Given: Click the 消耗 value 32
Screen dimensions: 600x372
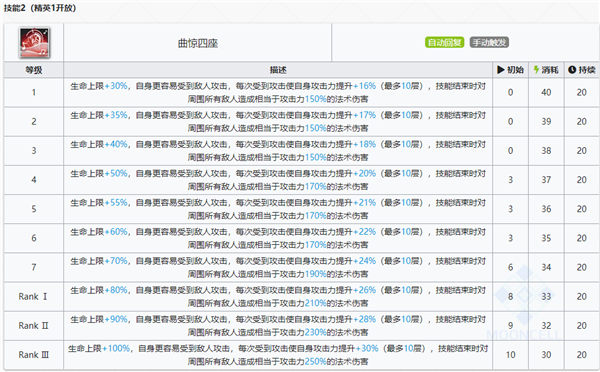Looking at the screenshot, I should [546, 326].
